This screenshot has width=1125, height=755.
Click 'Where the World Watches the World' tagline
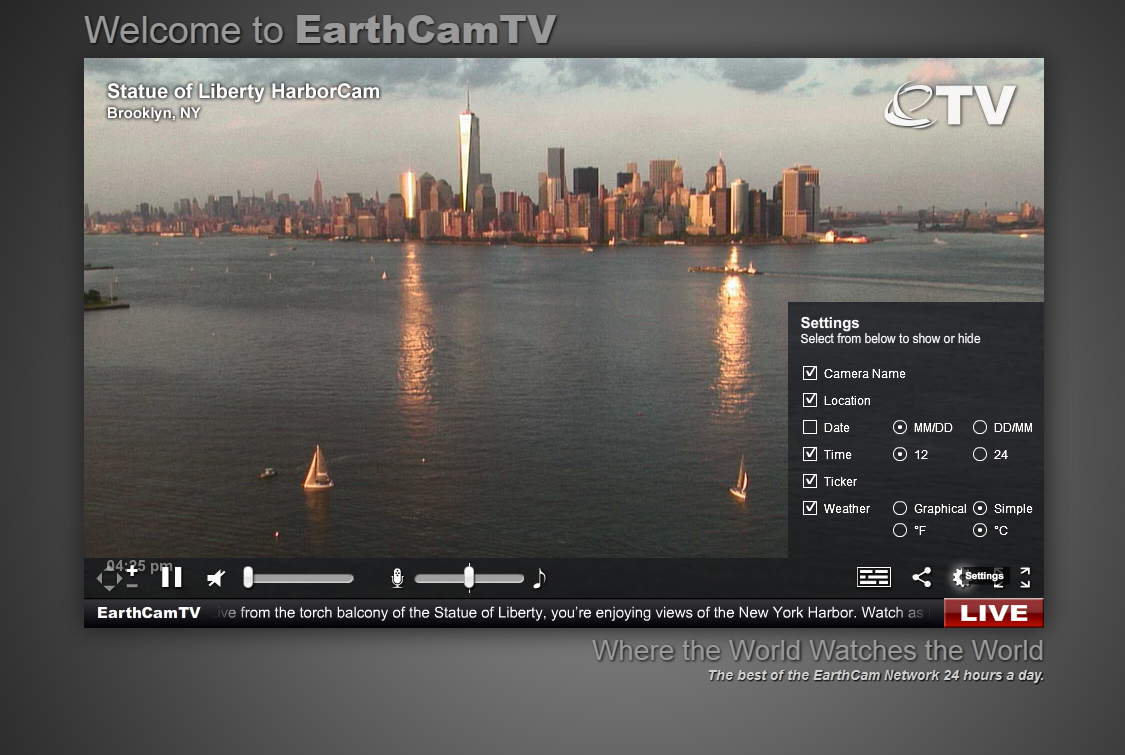(x=817, y=651)
